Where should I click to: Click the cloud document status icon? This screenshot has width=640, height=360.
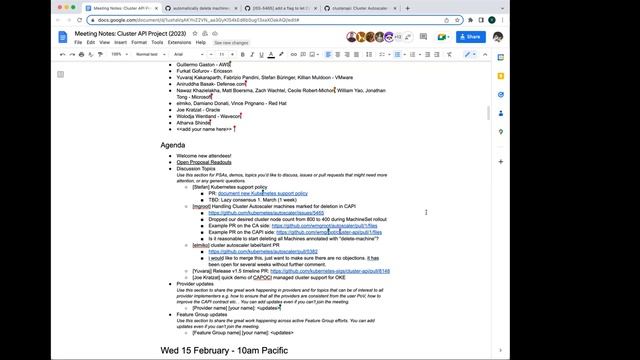coord(215,33)
